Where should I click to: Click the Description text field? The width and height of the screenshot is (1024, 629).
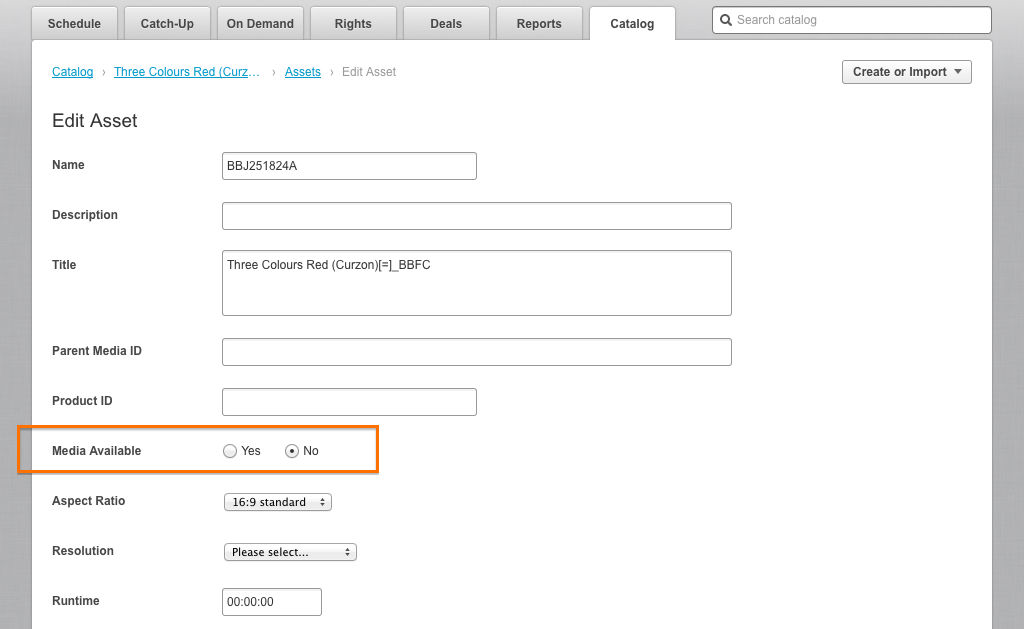coord(477,216)
